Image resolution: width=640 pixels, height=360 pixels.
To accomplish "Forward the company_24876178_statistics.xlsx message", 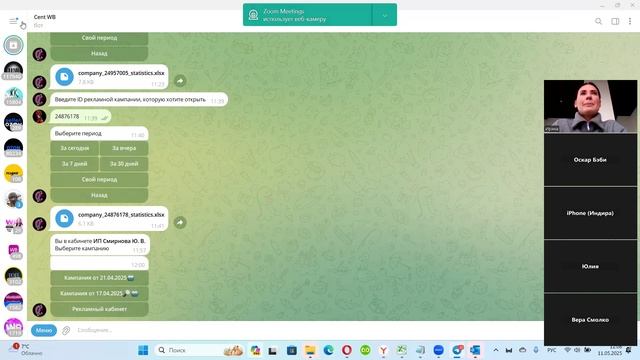I will point(180,222).
